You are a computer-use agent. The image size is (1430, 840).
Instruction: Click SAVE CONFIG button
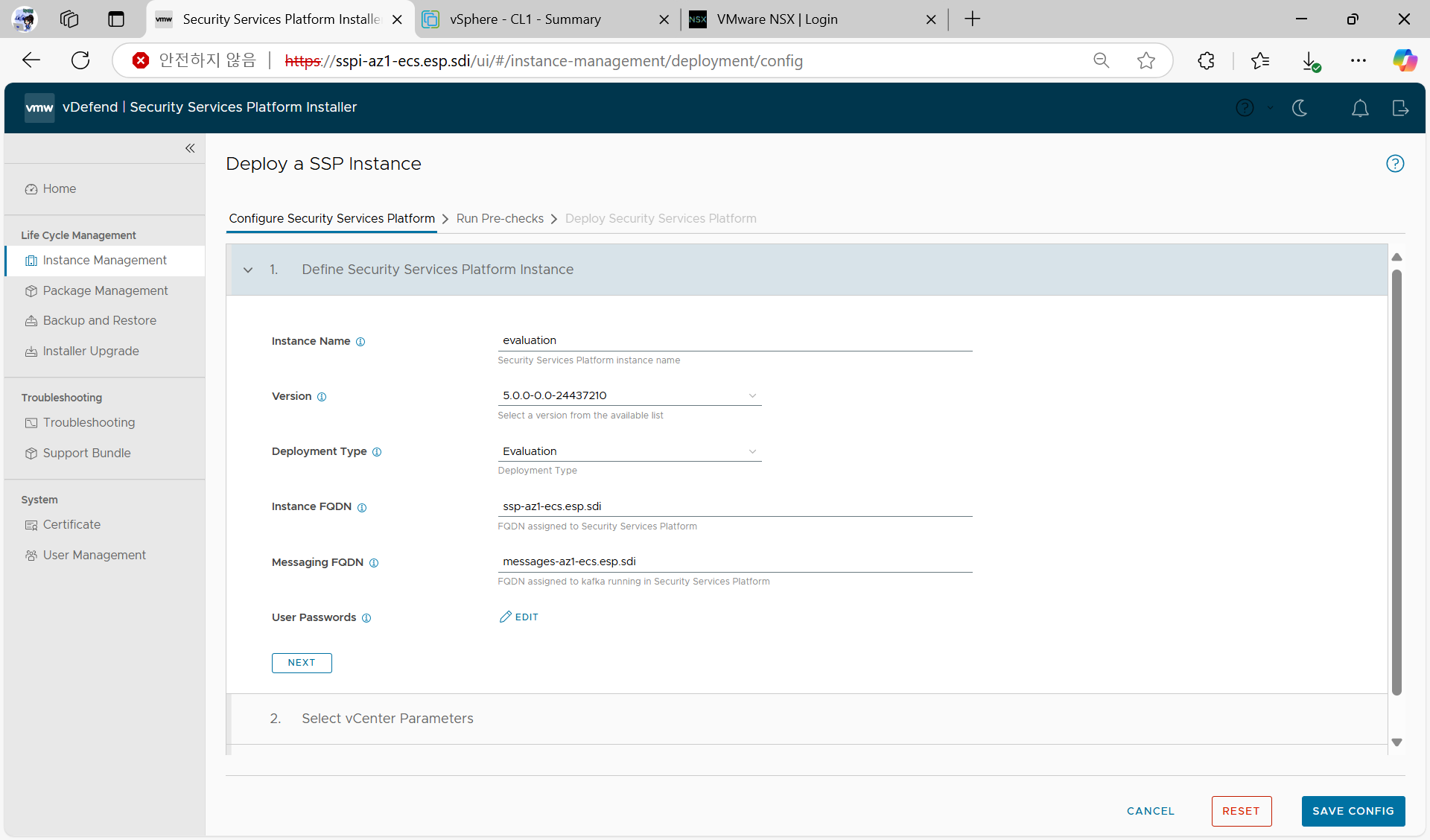click(1353, 811)
